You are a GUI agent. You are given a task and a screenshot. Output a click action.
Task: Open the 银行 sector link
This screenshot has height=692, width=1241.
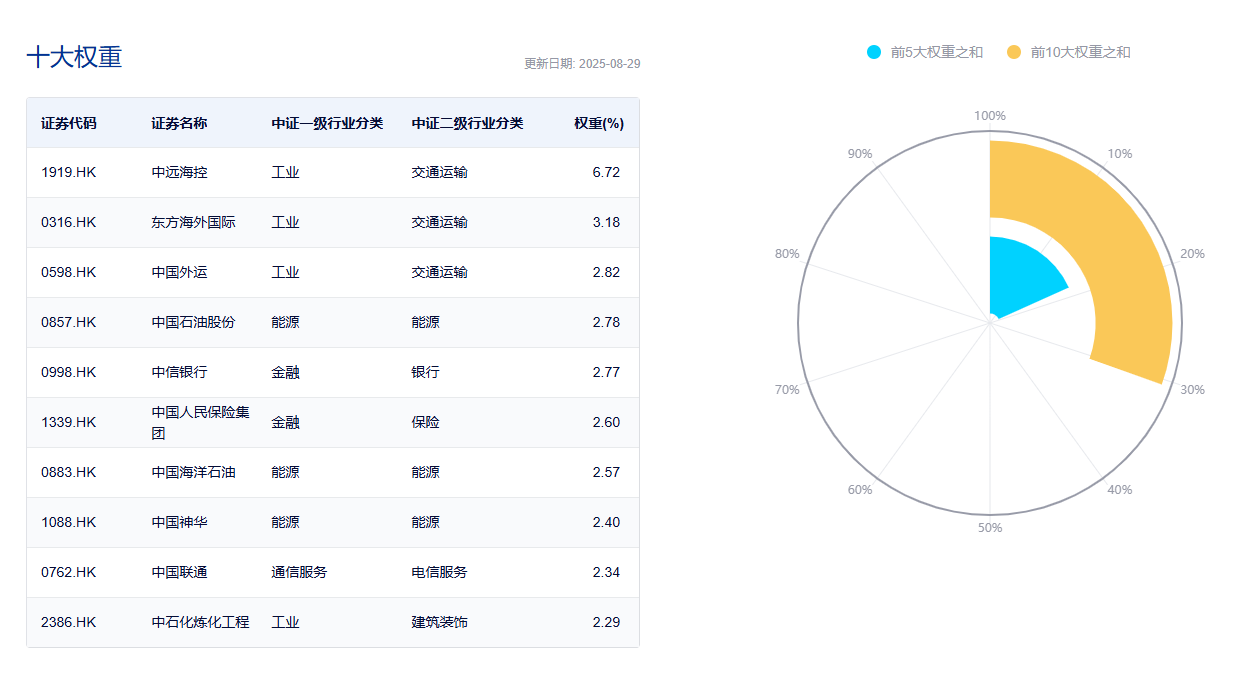pyautogui.click(x=425, y=372)
